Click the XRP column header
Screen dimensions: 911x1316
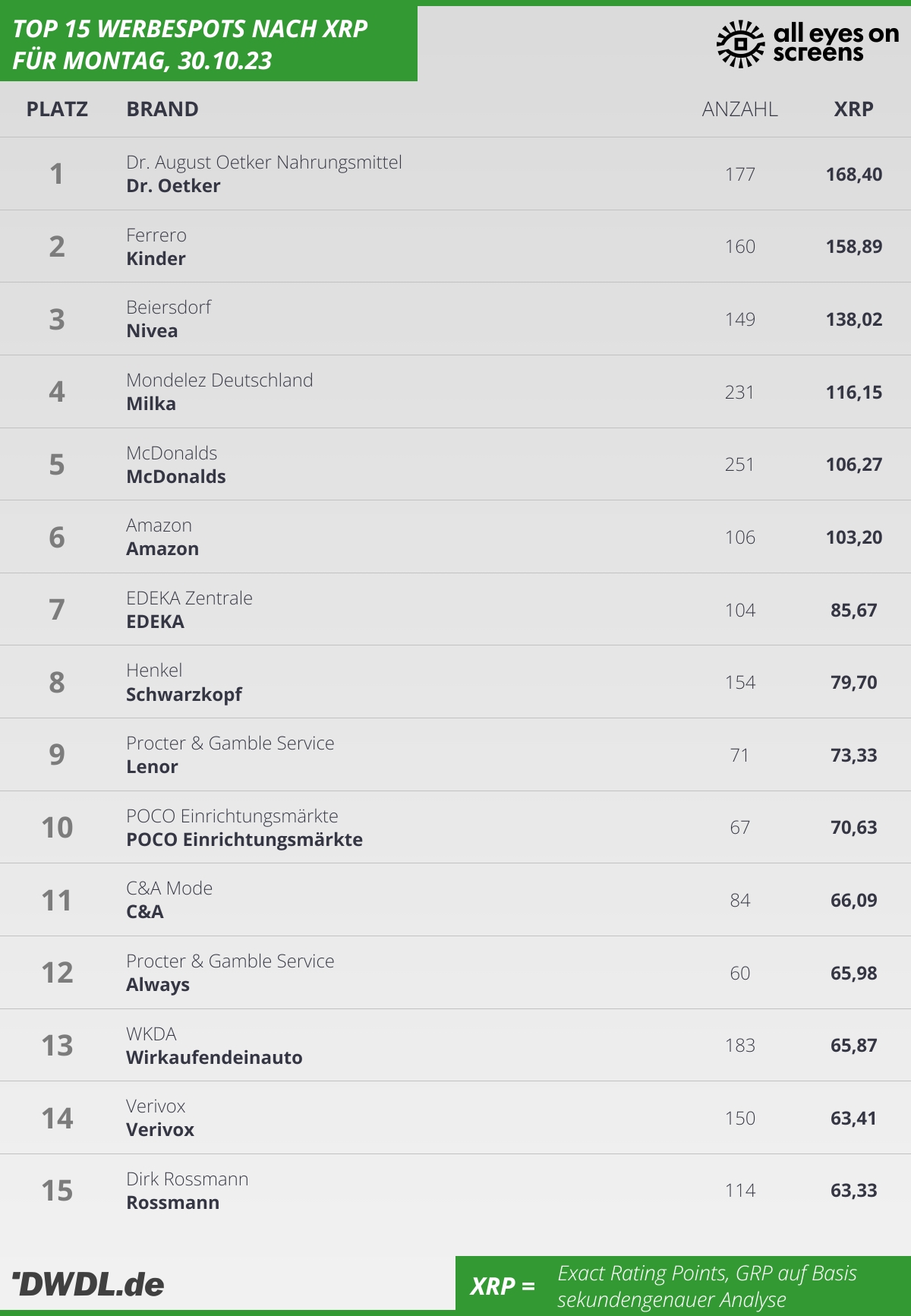click(853, 109)
